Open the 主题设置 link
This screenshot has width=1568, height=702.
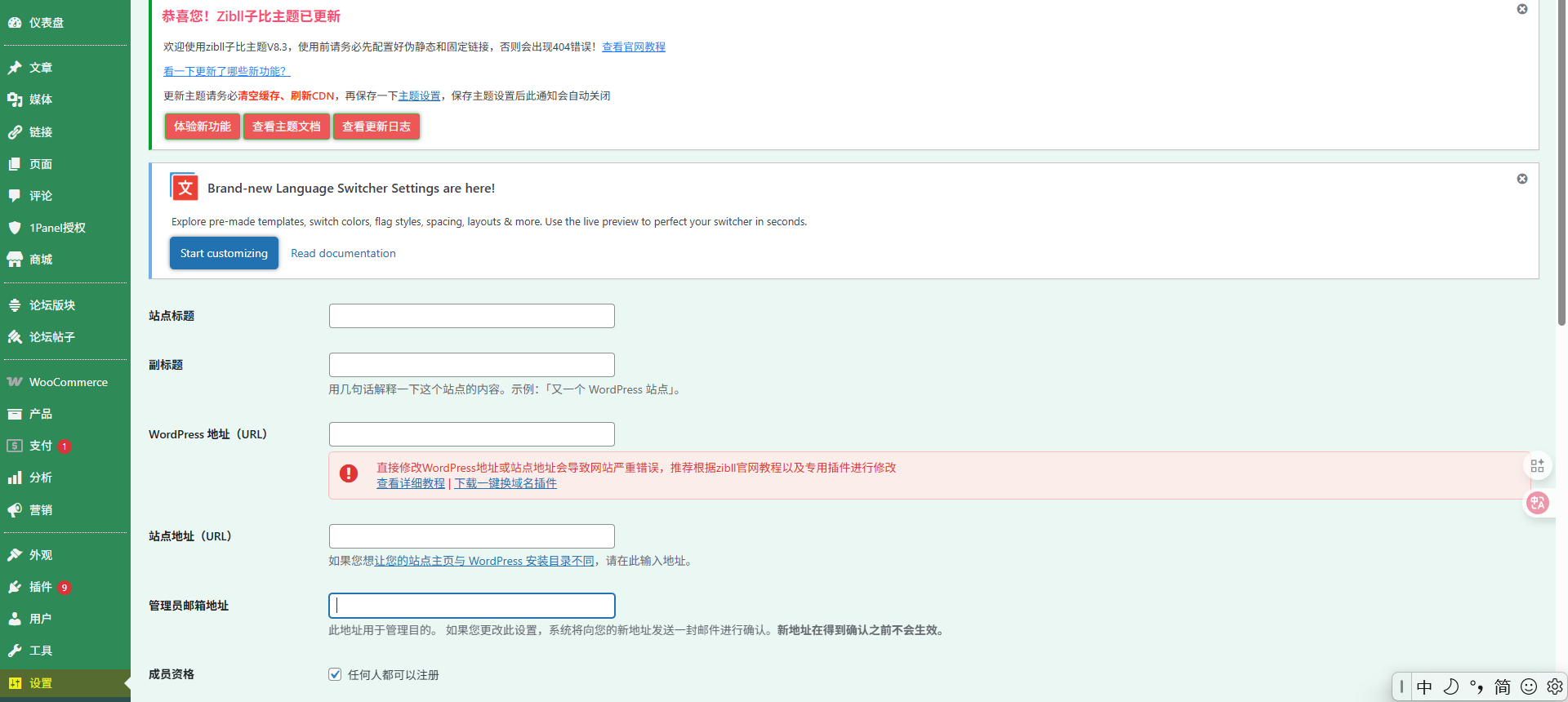click(x=419, y=96)
